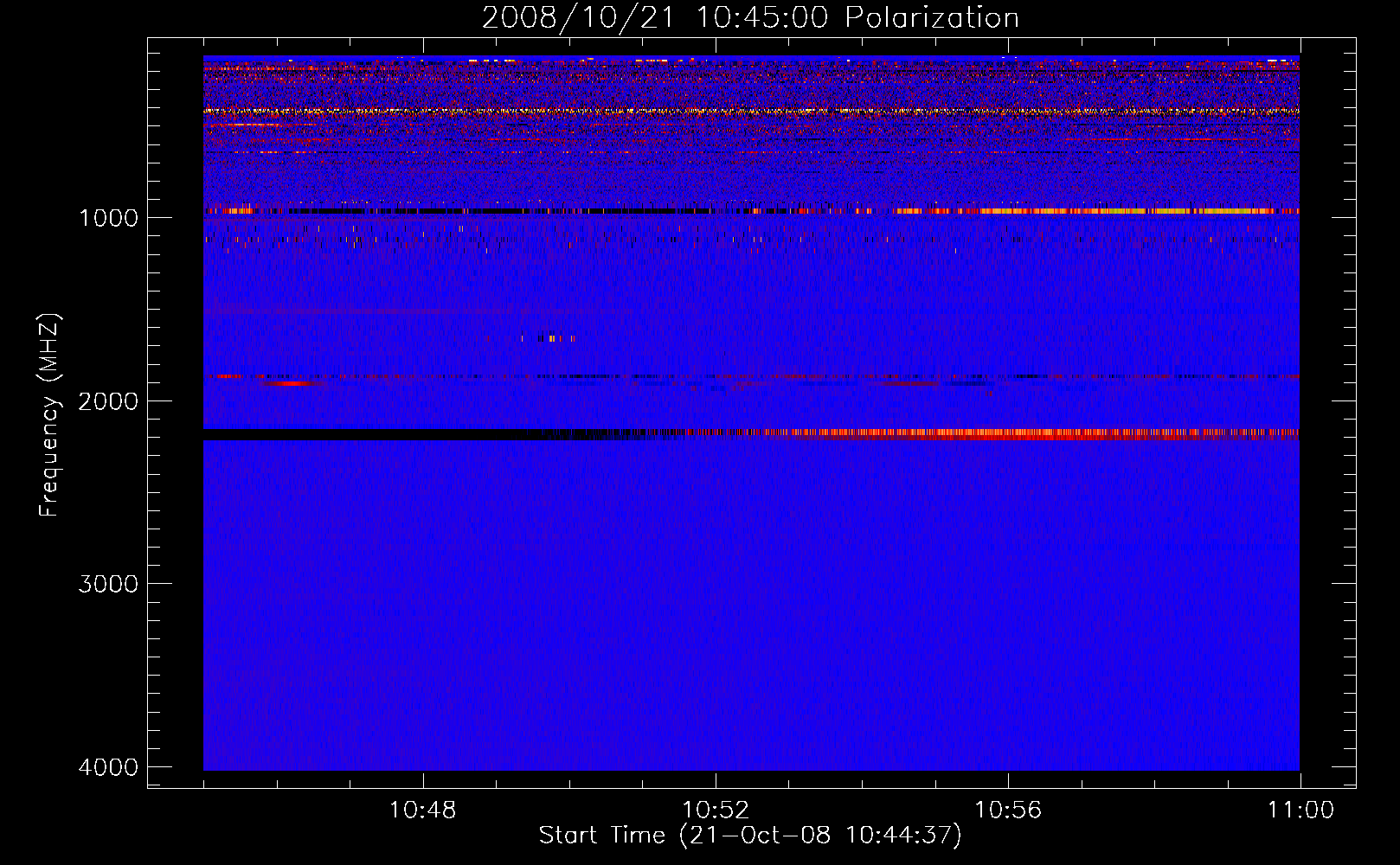The width and height of the screenshot is (1400, 865).
Task: Click the 10:56 time tick label
Action: click(x=1008, y=811)
